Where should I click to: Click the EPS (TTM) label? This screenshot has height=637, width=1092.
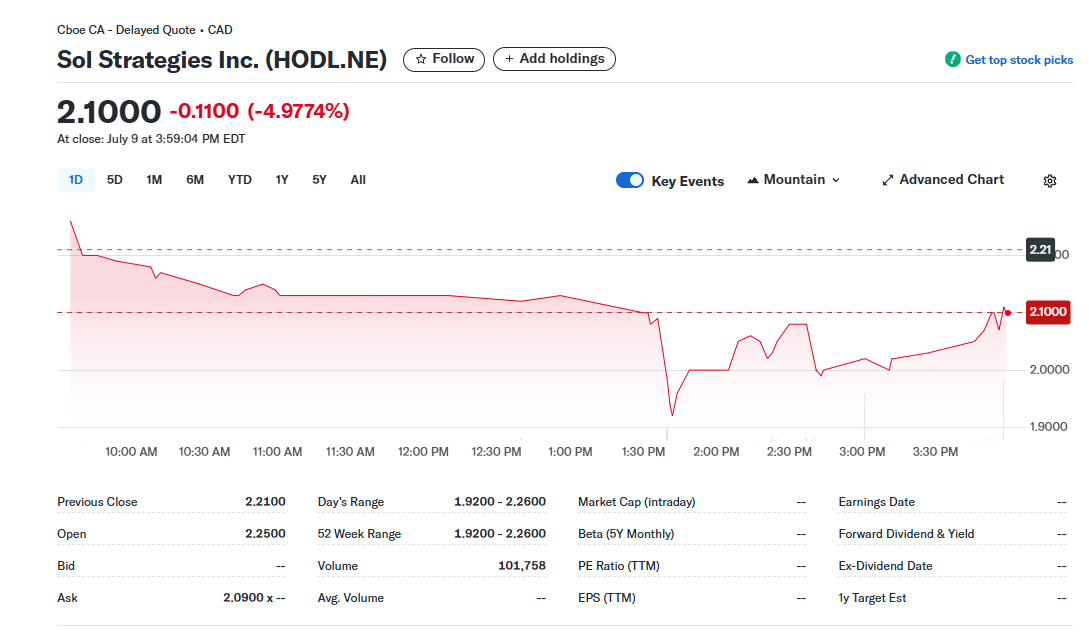pos(607,598)
